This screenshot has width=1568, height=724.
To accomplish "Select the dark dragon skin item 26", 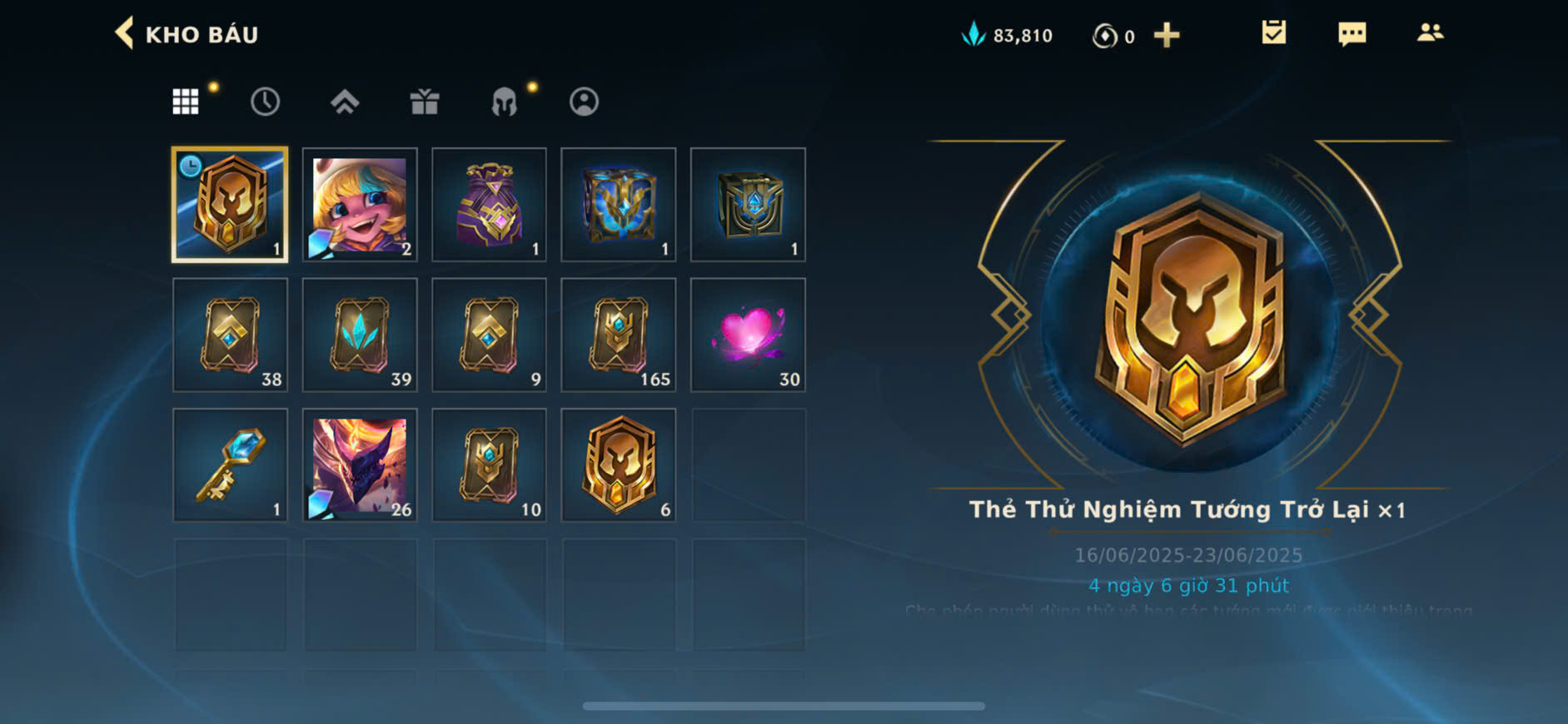I will click(x=360, y=464).
